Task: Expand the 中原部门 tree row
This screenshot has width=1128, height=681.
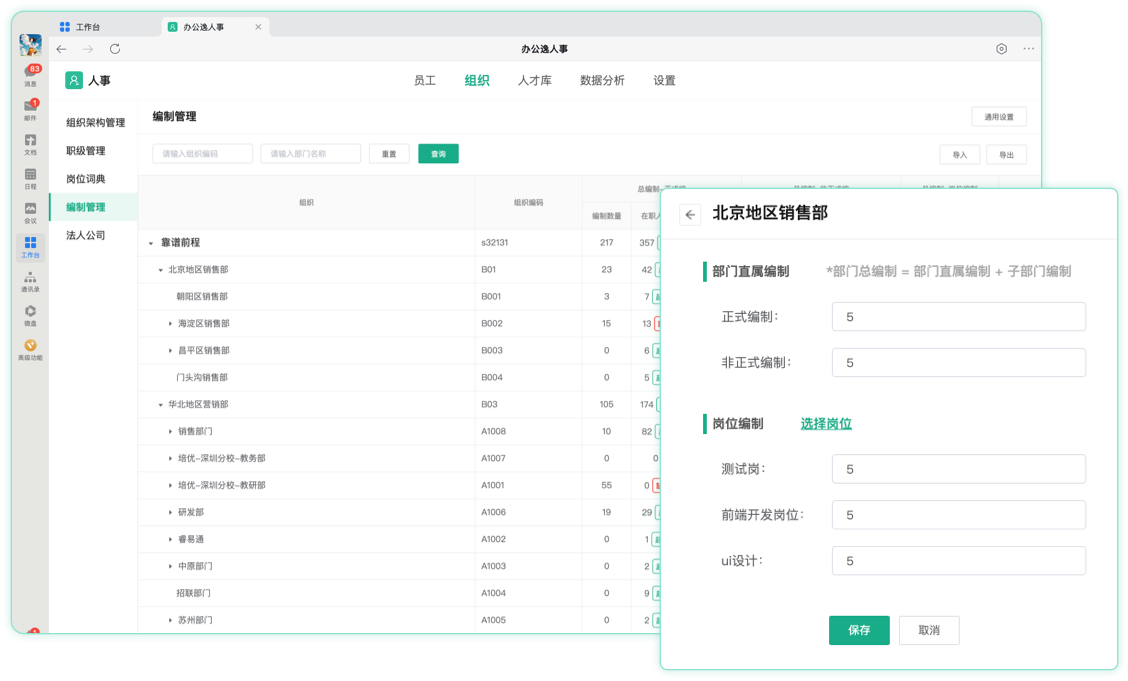Action: (x=170, y=566)
